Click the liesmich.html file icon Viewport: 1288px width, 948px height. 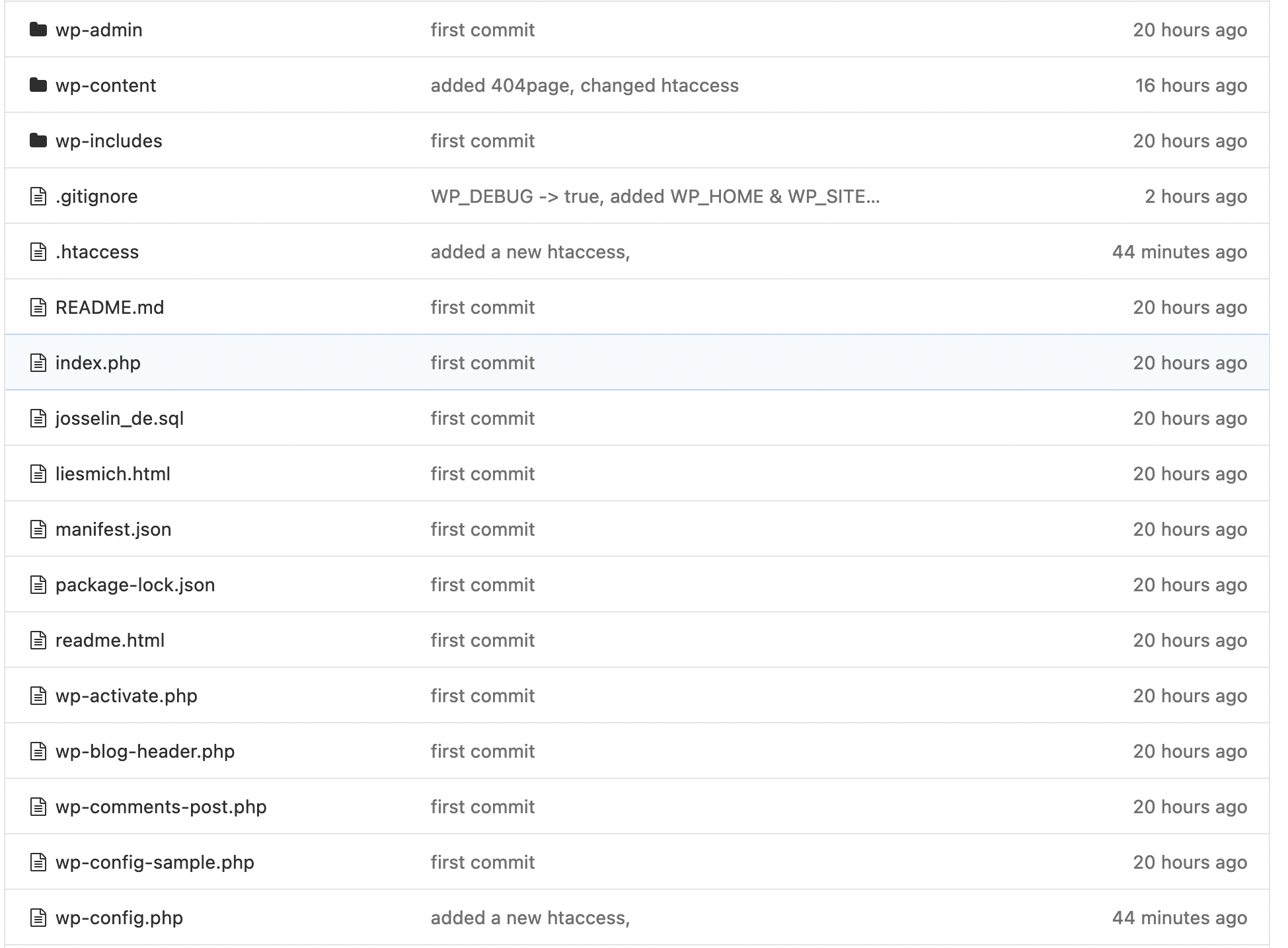tap(38, 474)
